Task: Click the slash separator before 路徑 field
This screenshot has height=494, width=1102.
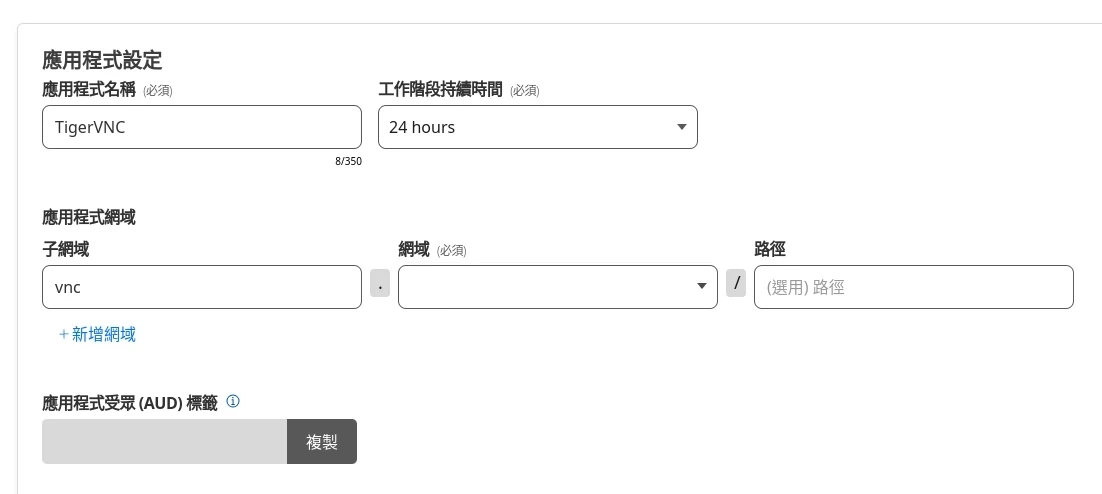Action: (736, 284)
